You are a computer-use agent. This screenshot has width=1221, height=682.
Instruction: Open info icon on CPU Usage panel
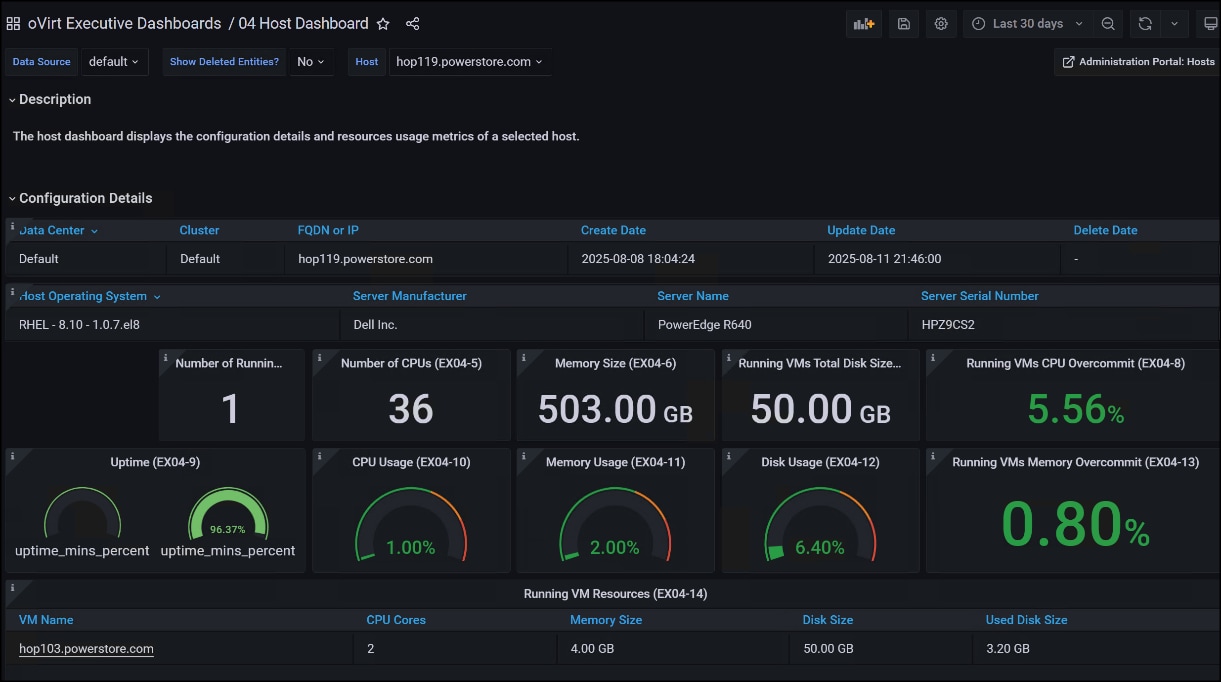(x=319, y=455)
